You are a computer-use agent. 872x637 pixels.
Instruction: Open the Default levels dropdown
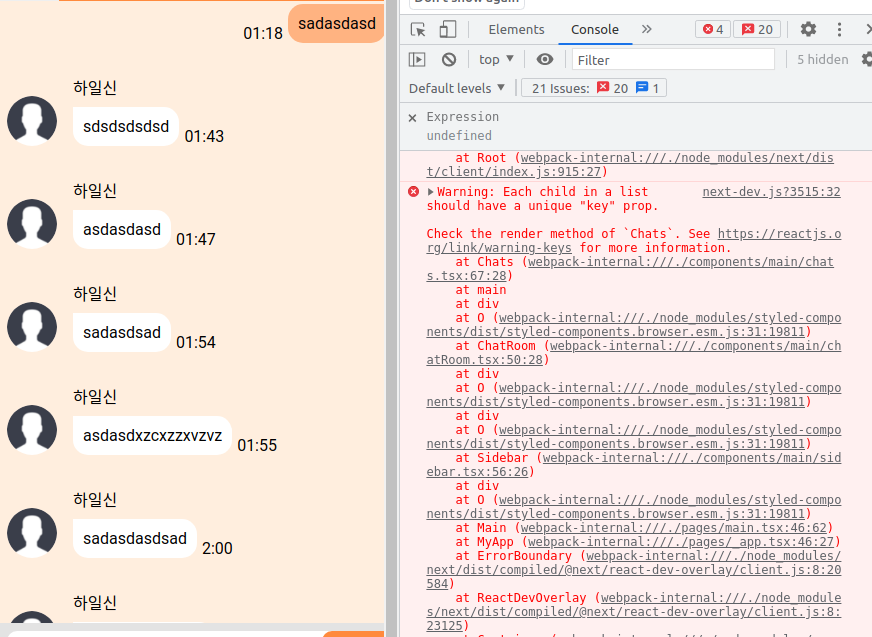click(457, 88)
